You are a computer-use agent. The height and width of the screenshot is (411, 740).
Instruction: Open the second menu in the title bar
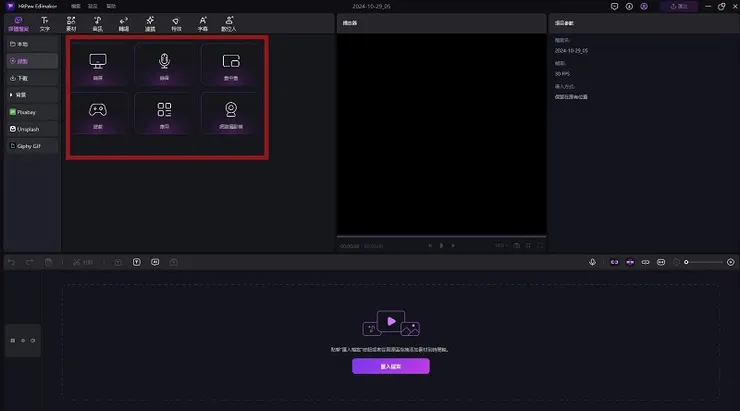(x=93, y=6)
